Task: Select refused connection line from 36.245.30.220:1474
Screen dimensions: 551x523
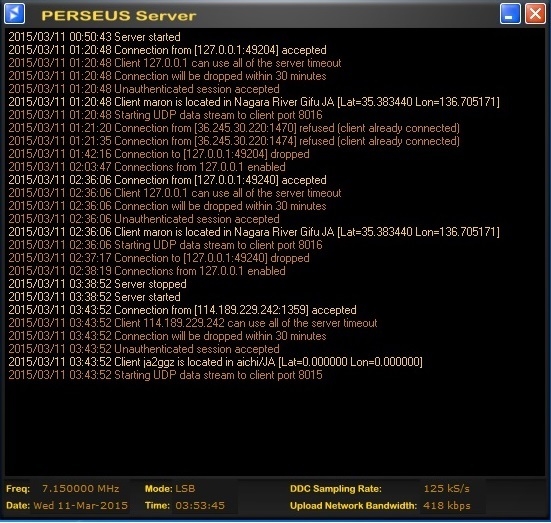Action: click(x=234, y=141)
